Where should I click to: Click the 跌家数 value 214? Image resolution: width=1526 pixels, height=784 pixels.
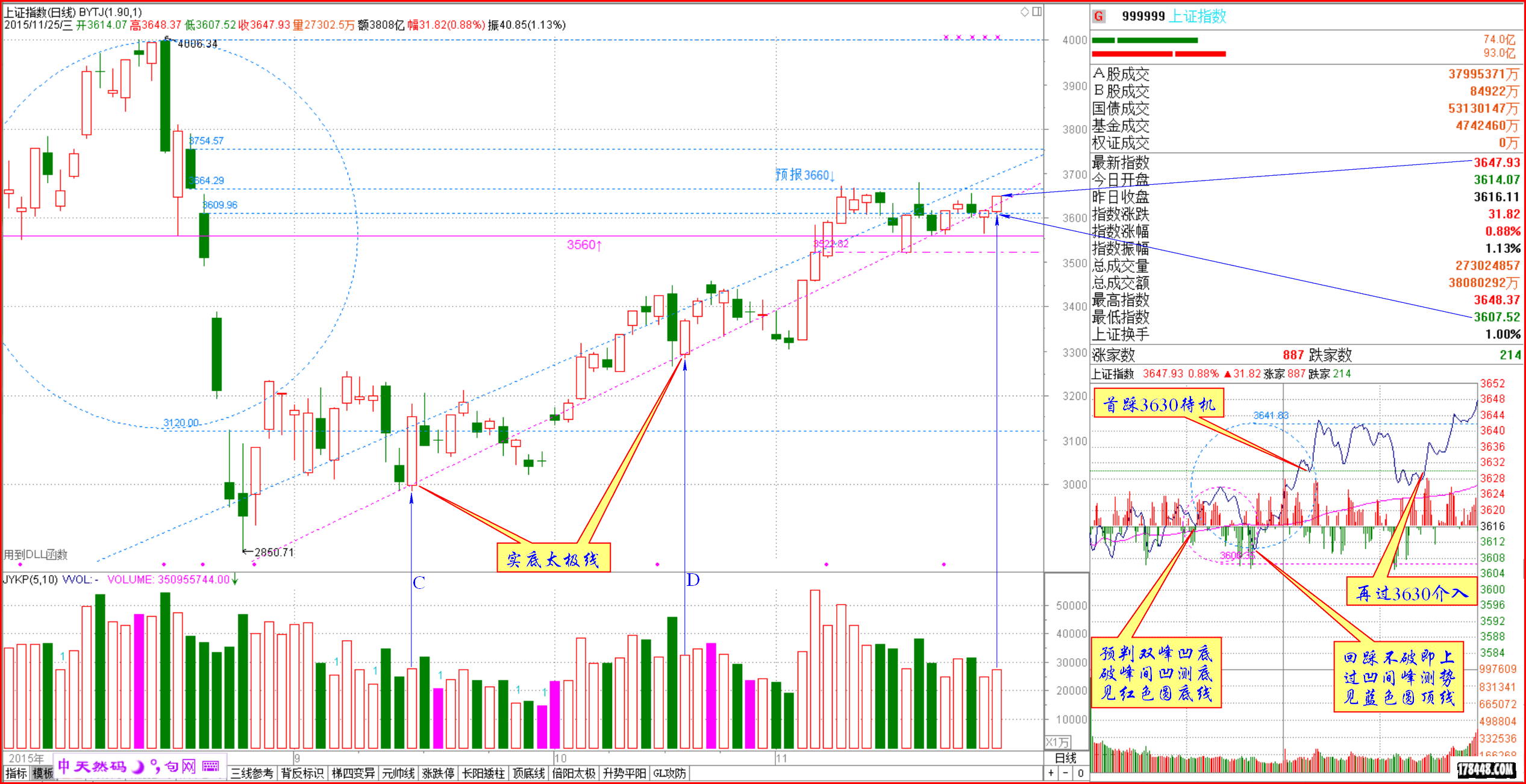pyautogui.click(x=1510, y=355)
